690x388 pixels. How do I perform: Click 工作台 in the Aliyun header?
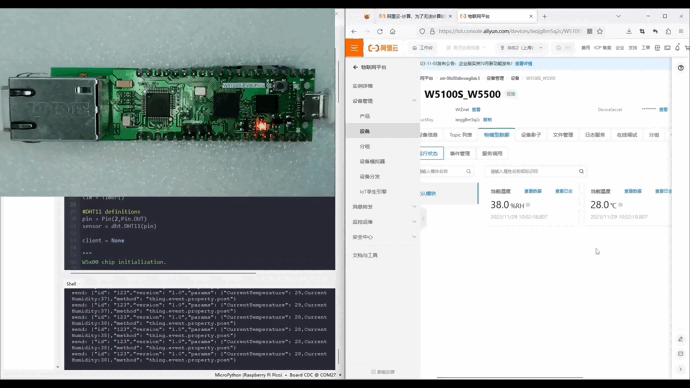422,48
